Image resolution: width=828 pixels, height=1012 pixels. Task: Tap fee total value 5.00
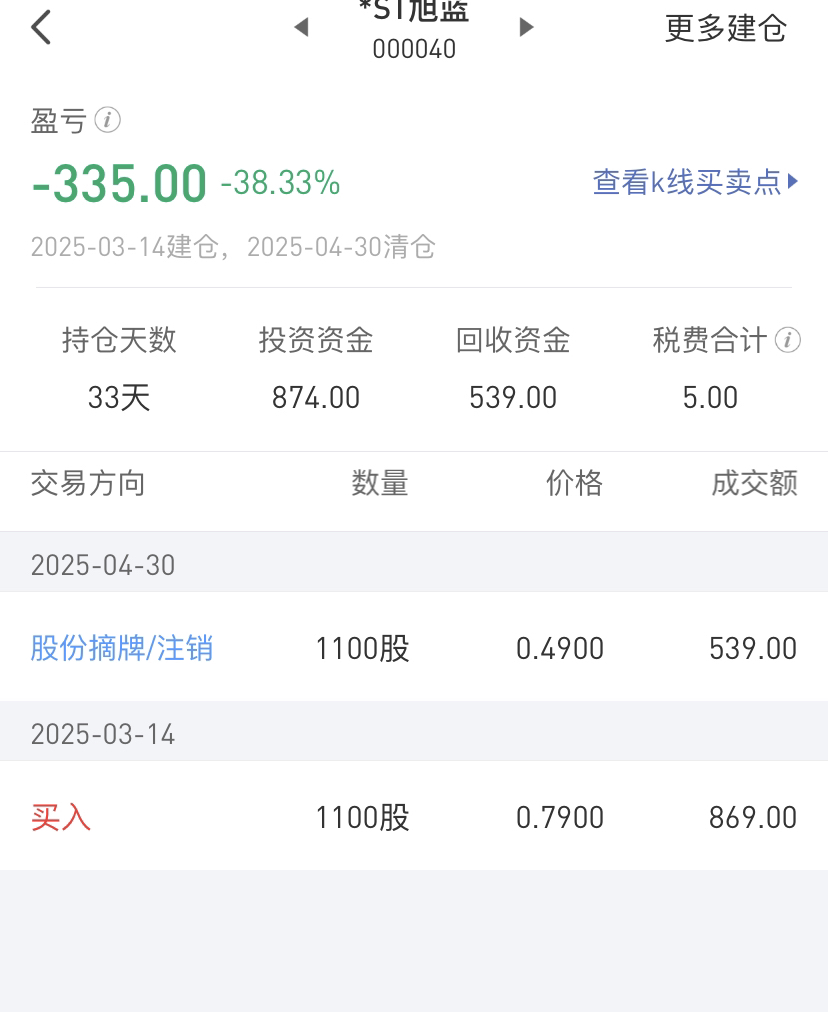tap(711, 398)
